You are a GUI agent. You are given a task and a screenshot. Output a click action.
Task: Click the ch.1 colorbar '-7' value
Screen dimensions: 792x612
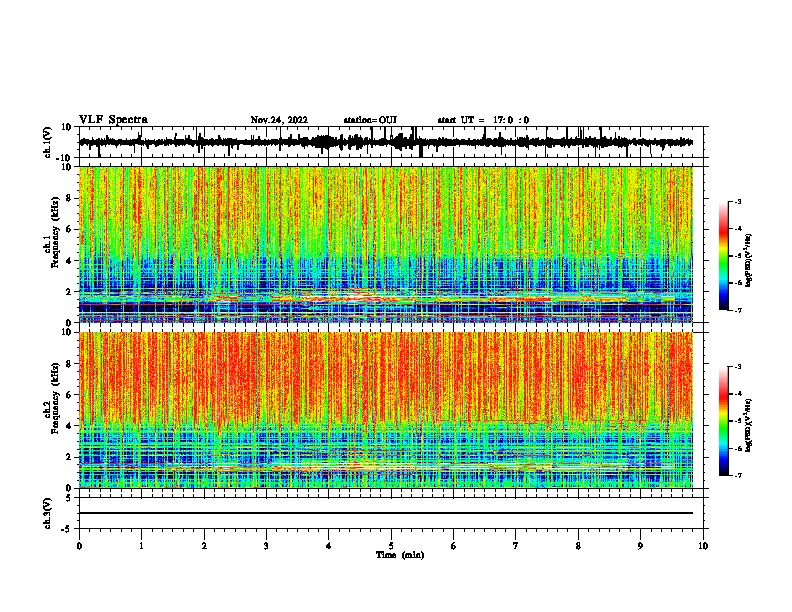(x=737, y=310)
